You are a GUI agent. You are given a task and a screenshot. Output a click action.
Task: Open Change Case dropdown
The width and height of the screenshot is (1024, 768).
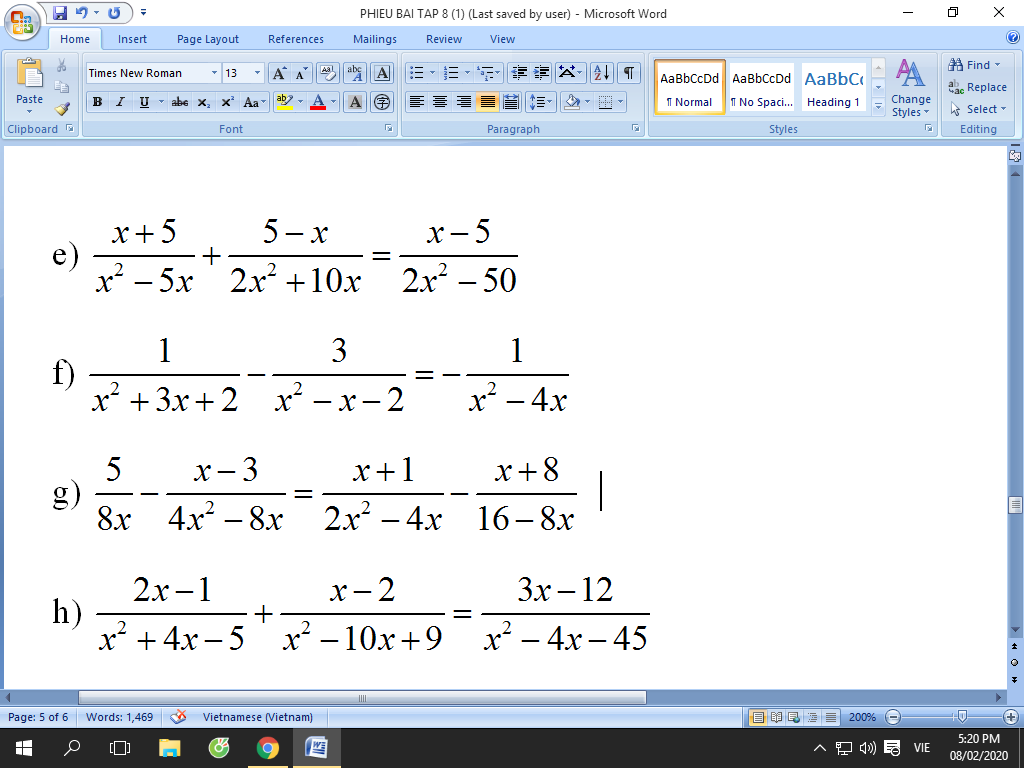(x=254, y=102)
